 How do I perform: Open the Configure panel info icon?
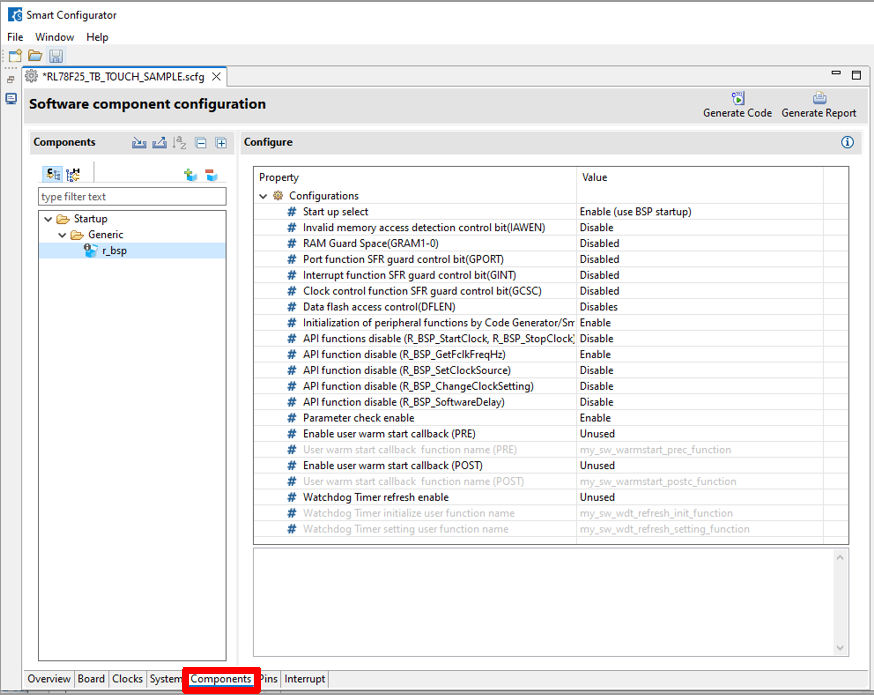click(847, 143)
